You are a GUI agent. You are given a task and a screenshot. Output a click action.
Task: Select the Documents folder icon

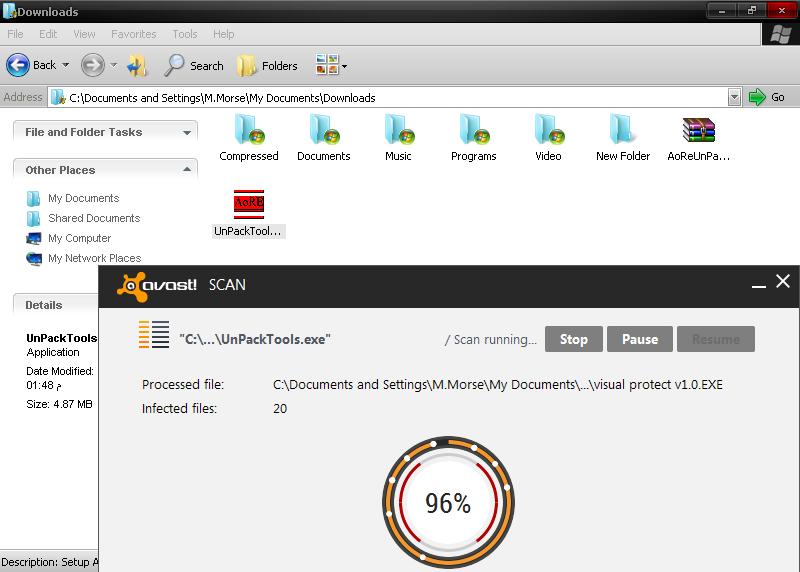(x=324, y=130)
